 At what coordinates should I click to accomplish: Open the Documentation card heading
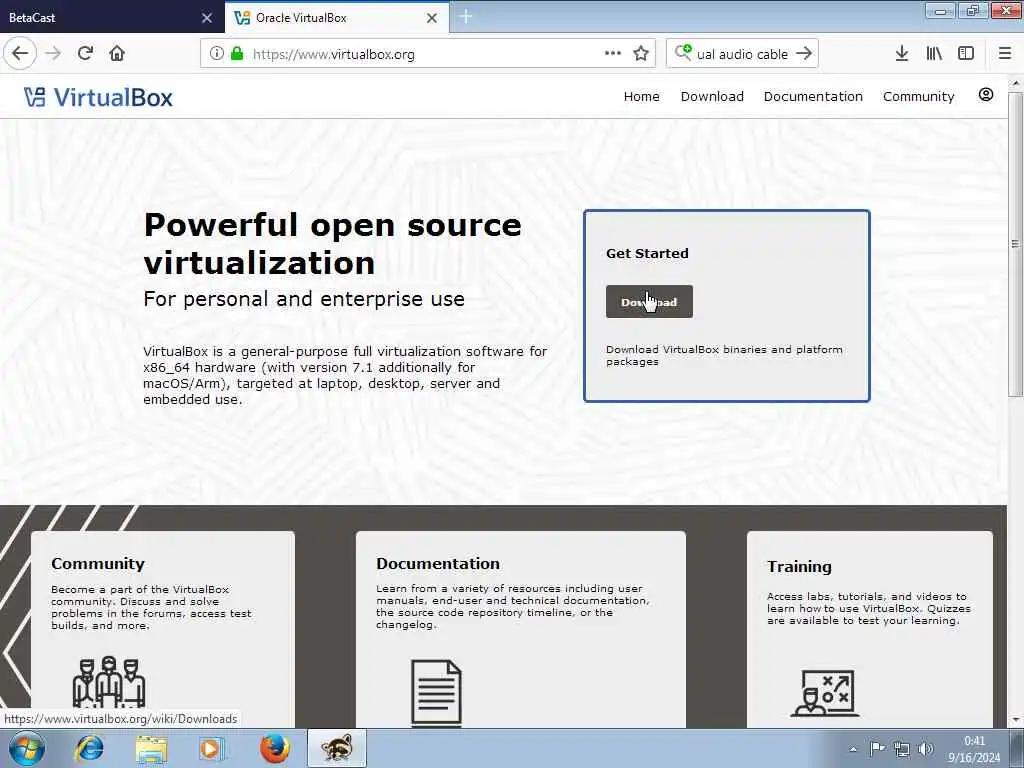[x=438, y=564]
